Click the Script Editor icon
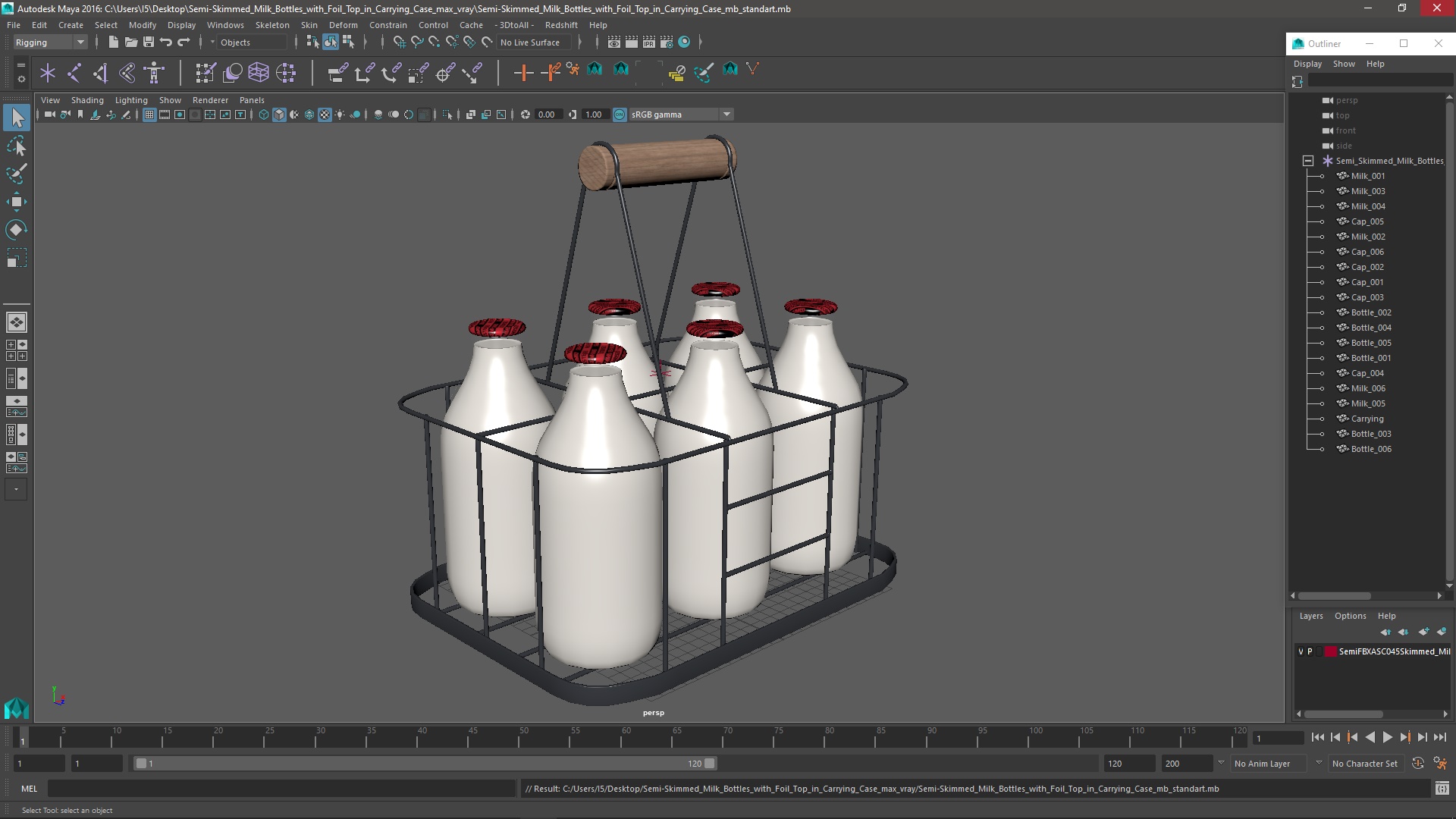Image resolution: width=1456 pixels, height=819 pixels. (x=1442, y=789)
